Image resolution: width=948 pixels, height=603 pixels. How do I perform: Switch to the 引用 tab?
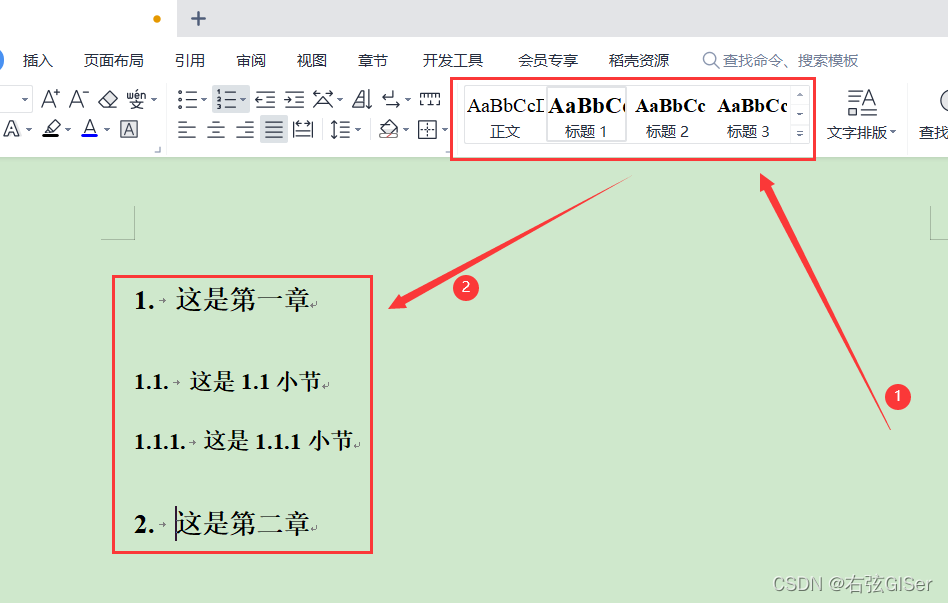coord(190,60)
